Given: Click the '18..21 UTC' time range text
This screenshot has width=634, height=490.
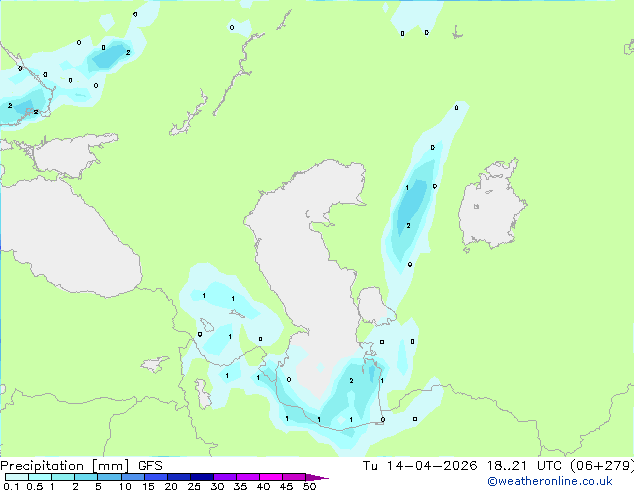Looking at the screenshot, I should click(x=524, y=466).
